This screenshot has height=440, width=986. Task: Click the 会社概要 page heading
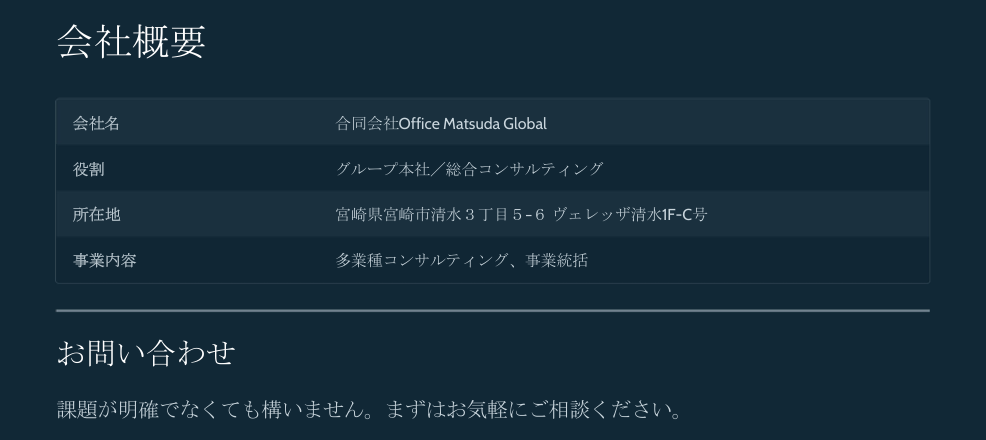pos(131,42)
